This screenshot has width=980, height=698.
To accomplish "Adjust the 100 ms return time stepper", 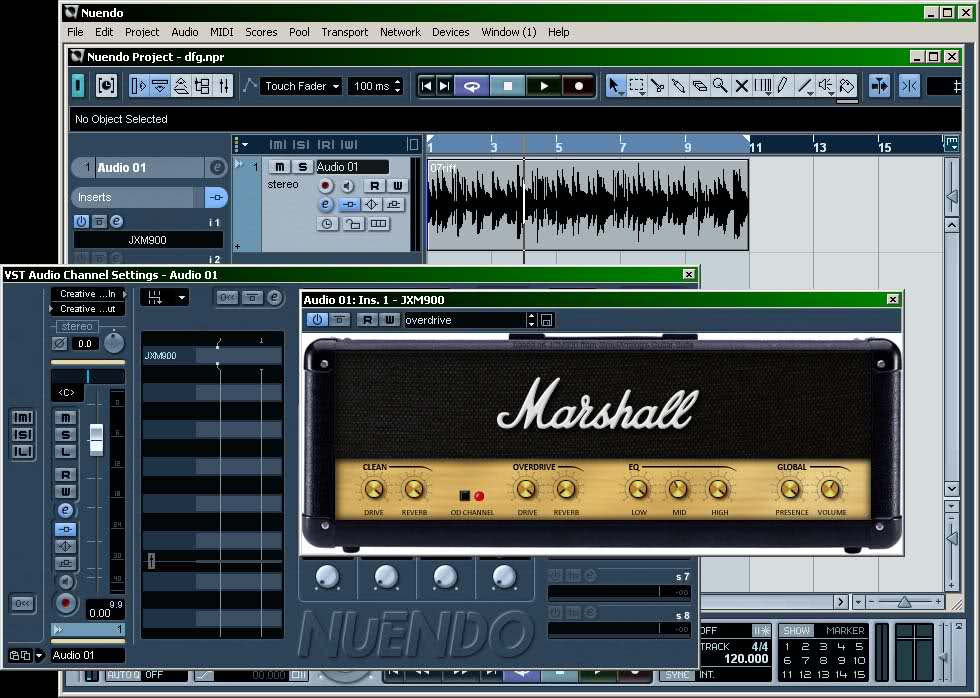I will (398, 86).
